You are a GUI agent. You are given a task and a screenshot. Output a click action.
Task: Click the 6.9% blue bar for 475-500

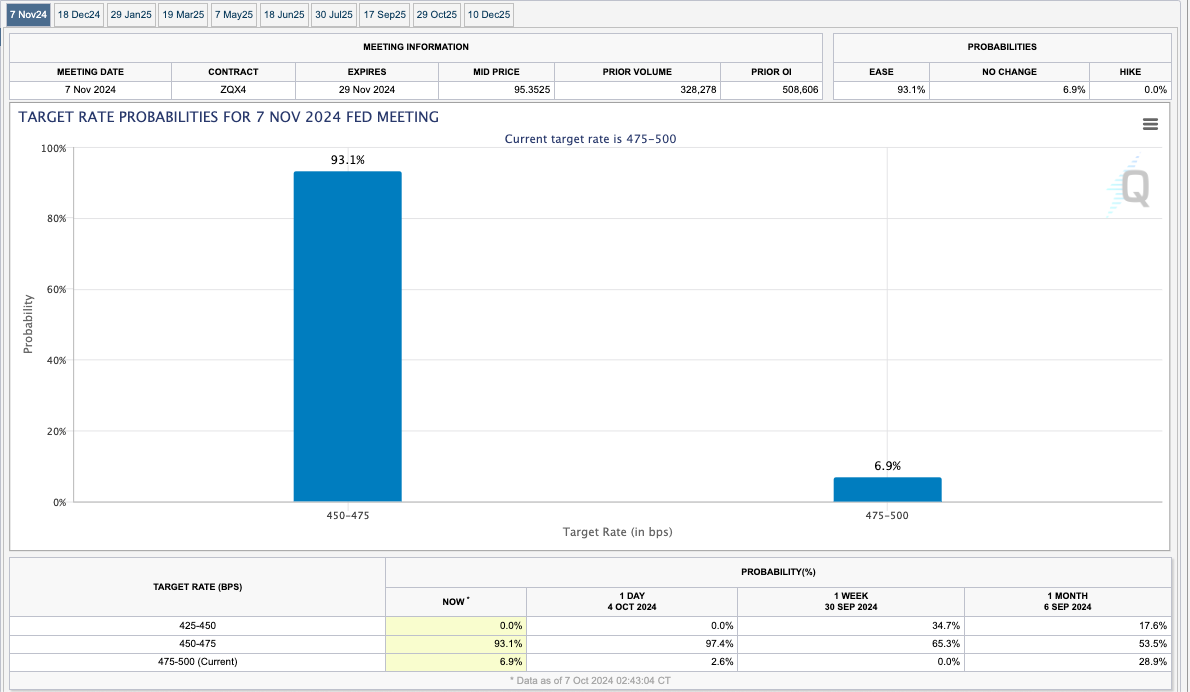887,489
